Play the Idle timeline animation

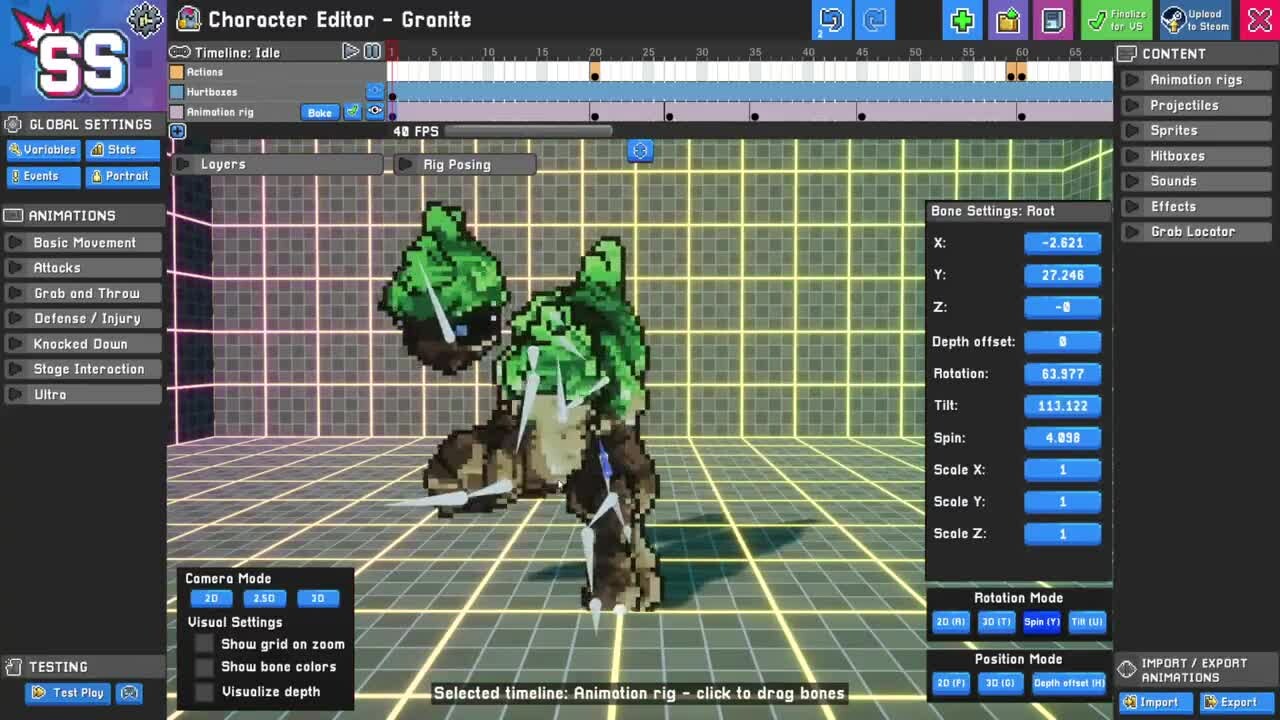(x=350, y=51)
